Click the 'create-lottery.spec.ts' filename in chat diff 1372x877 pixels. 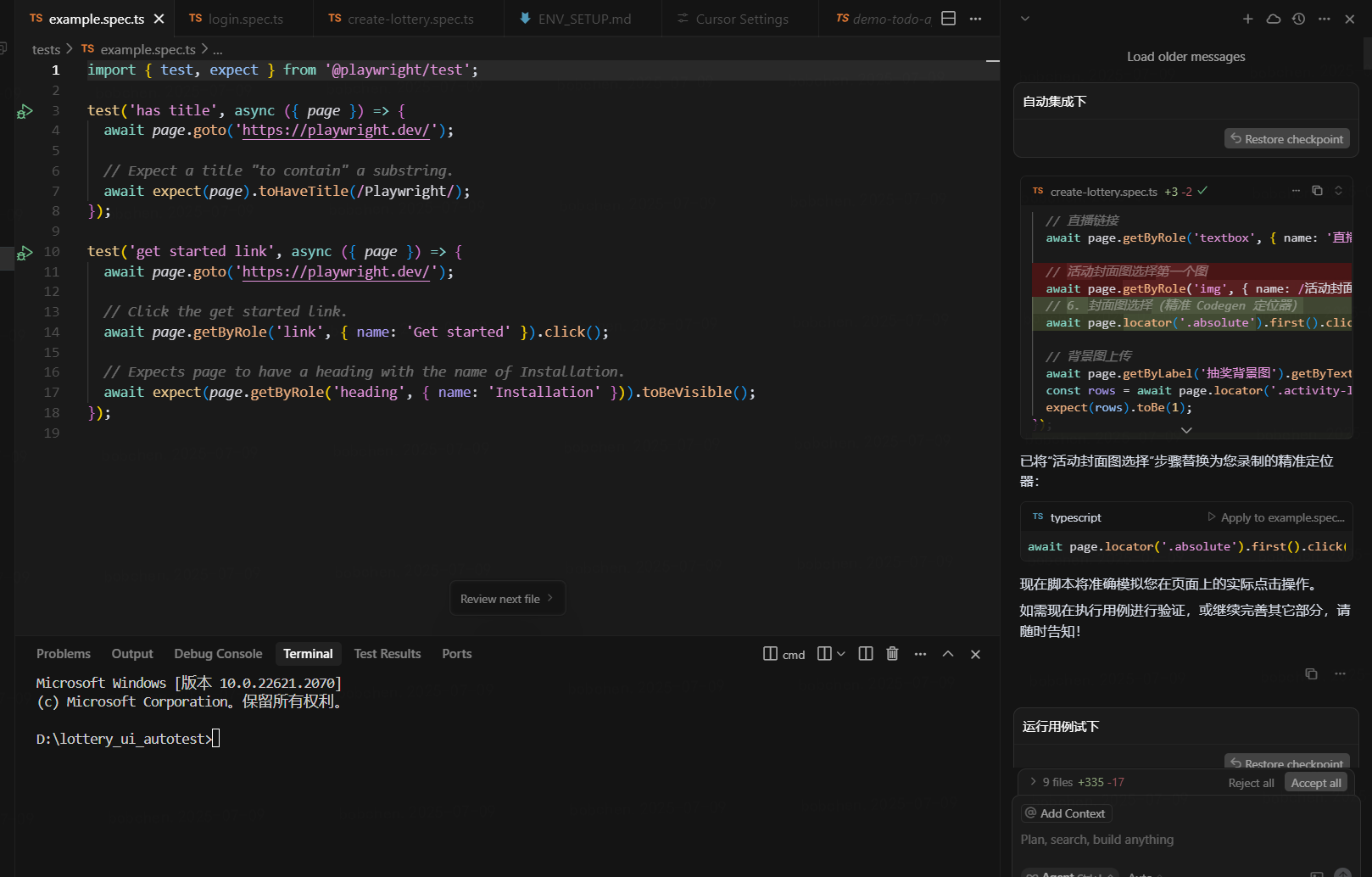[x=1103, y=192]
